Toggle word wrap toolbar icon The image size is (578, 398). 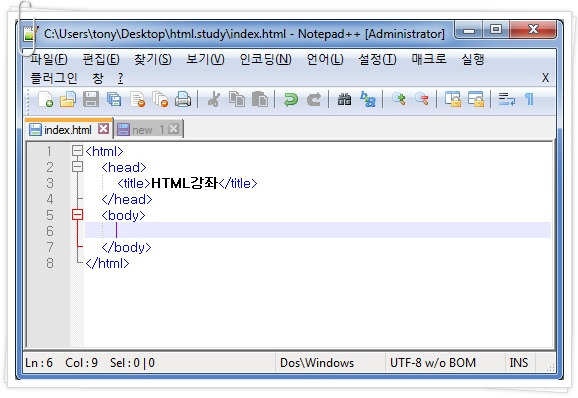[x=506, y=99]
